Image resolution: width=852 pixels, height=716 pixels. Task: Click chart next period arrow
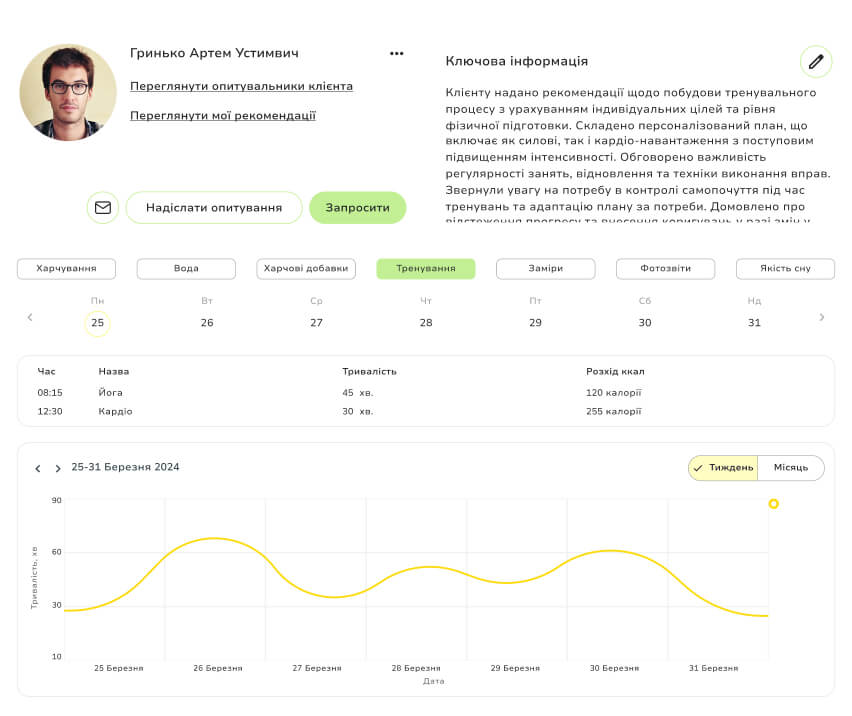pyautogui.click(x=58, y=468)
